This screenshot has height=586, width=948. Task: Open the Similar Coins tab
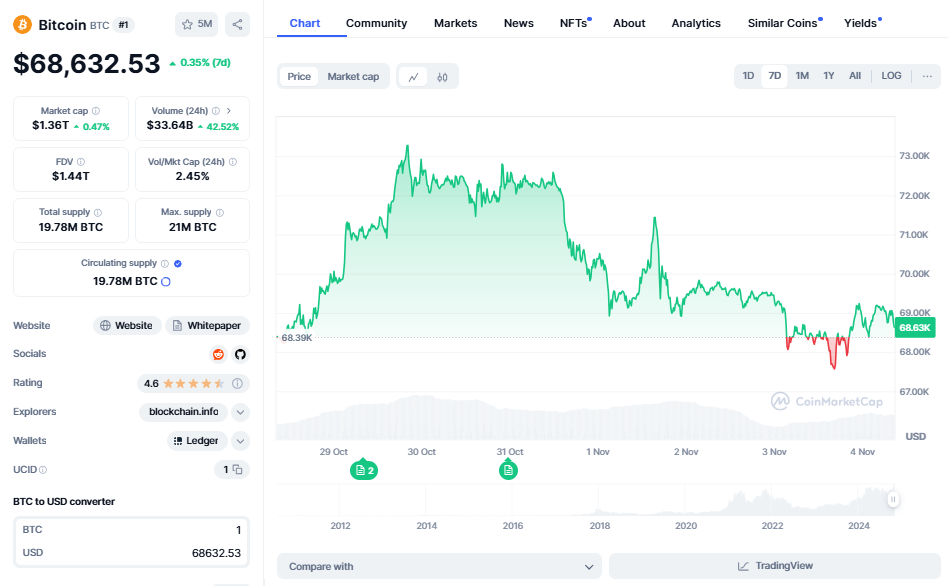pyautogui.click(x=784, y=23)
